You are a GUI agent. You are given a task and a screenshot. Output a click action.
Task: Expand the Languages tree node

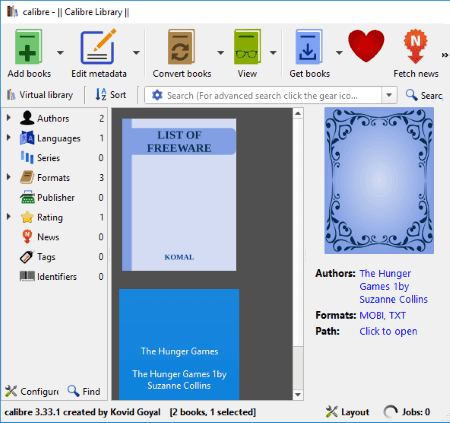pyautogui.click(x=9, y=137)
